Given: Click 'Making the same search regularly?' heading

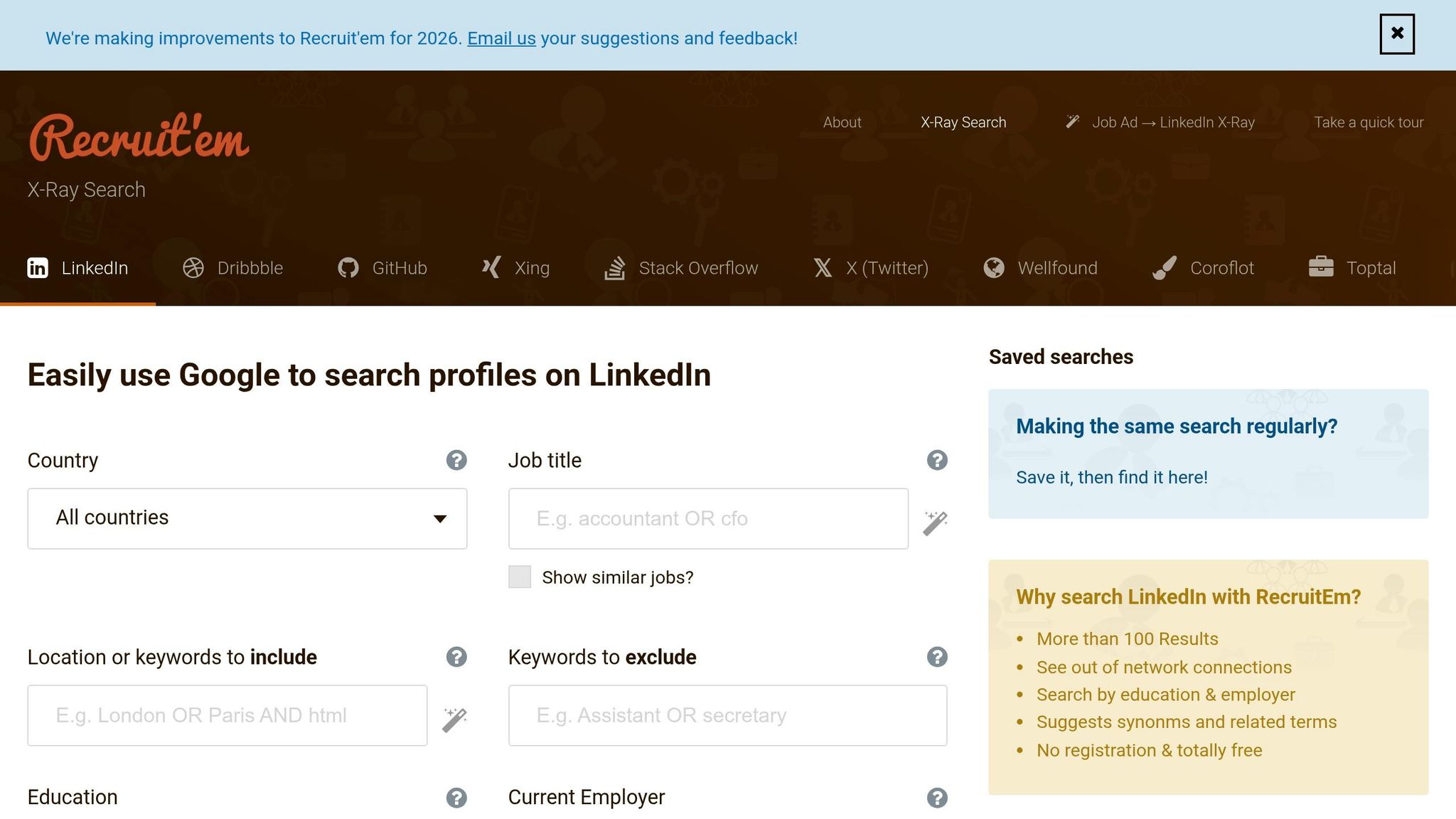Looking at the screenshot, I should [1177, 427].
